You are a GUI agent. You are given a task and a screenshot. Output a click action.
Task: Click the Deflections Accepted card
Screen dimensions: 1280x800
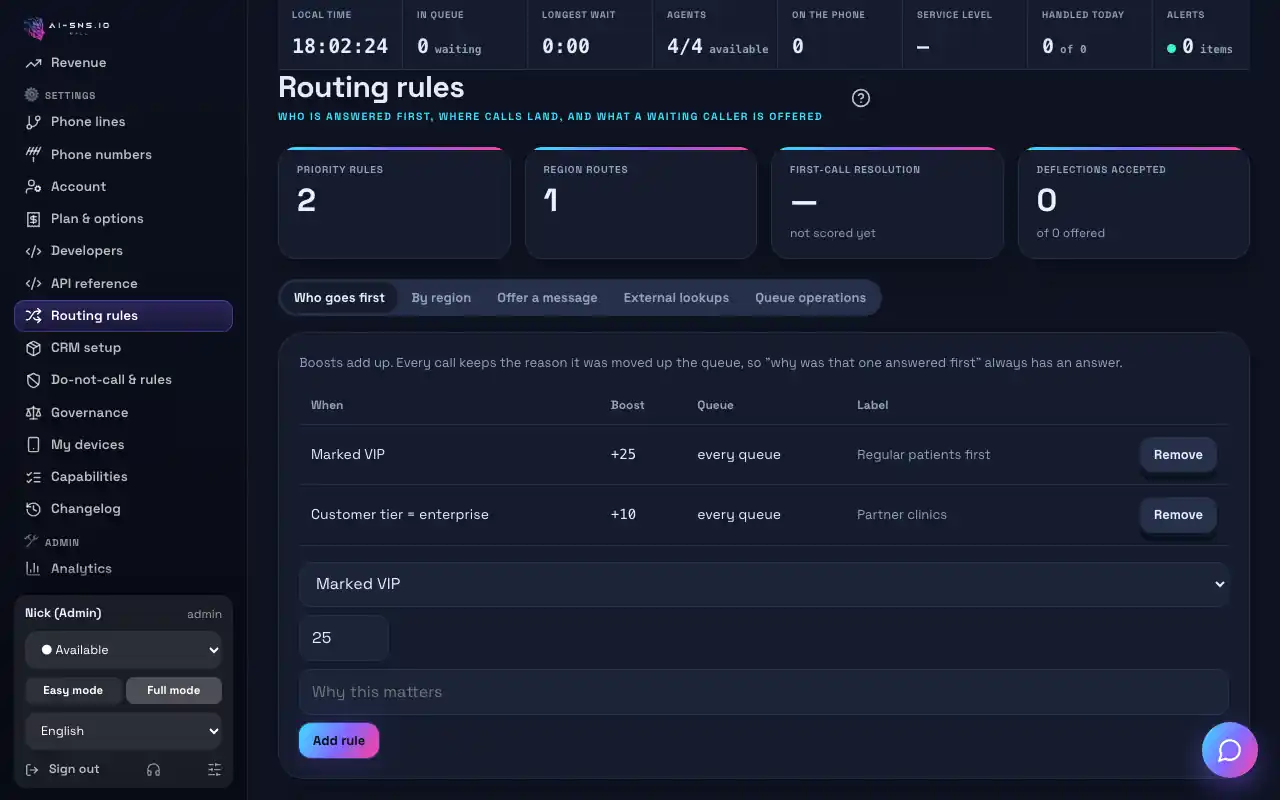click(1134, 203)
